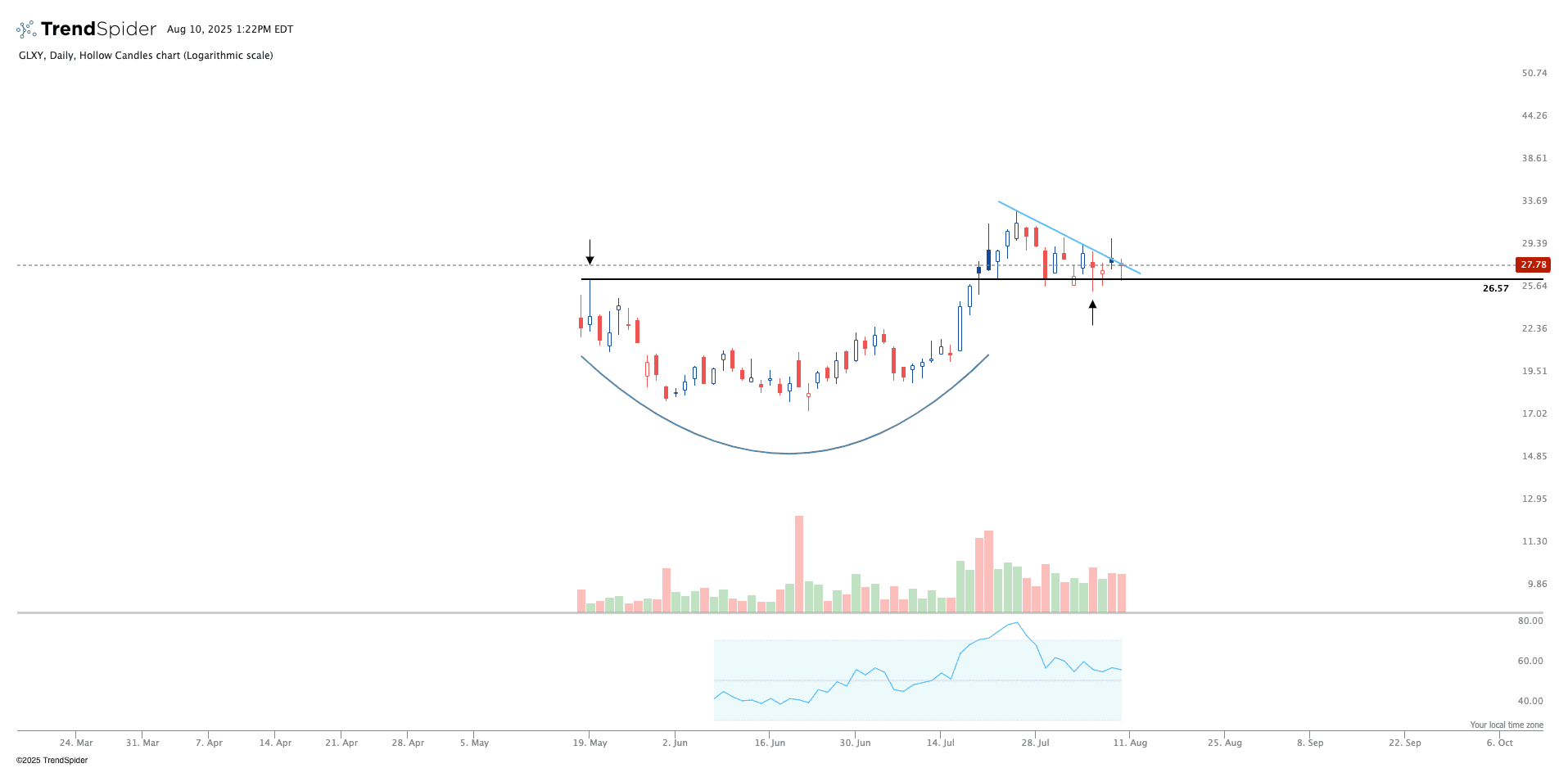
Task: Click the 6. Oct date label
Action: pos(1499,743)
